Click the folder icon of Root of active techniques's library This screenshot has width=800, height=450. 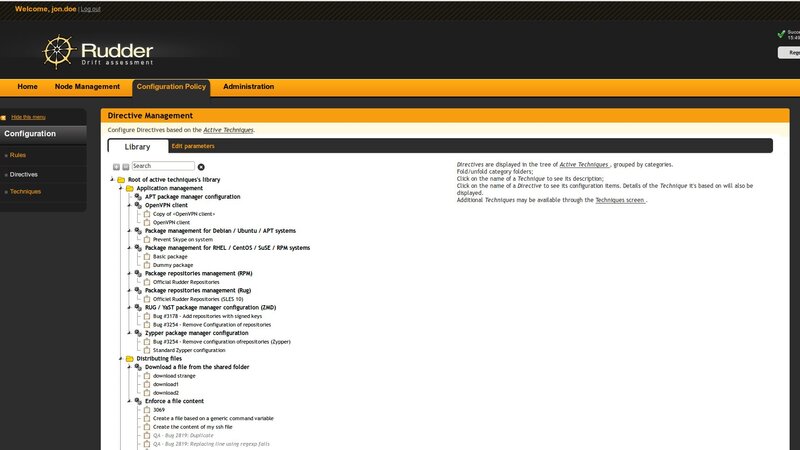(x=121, y=180)
